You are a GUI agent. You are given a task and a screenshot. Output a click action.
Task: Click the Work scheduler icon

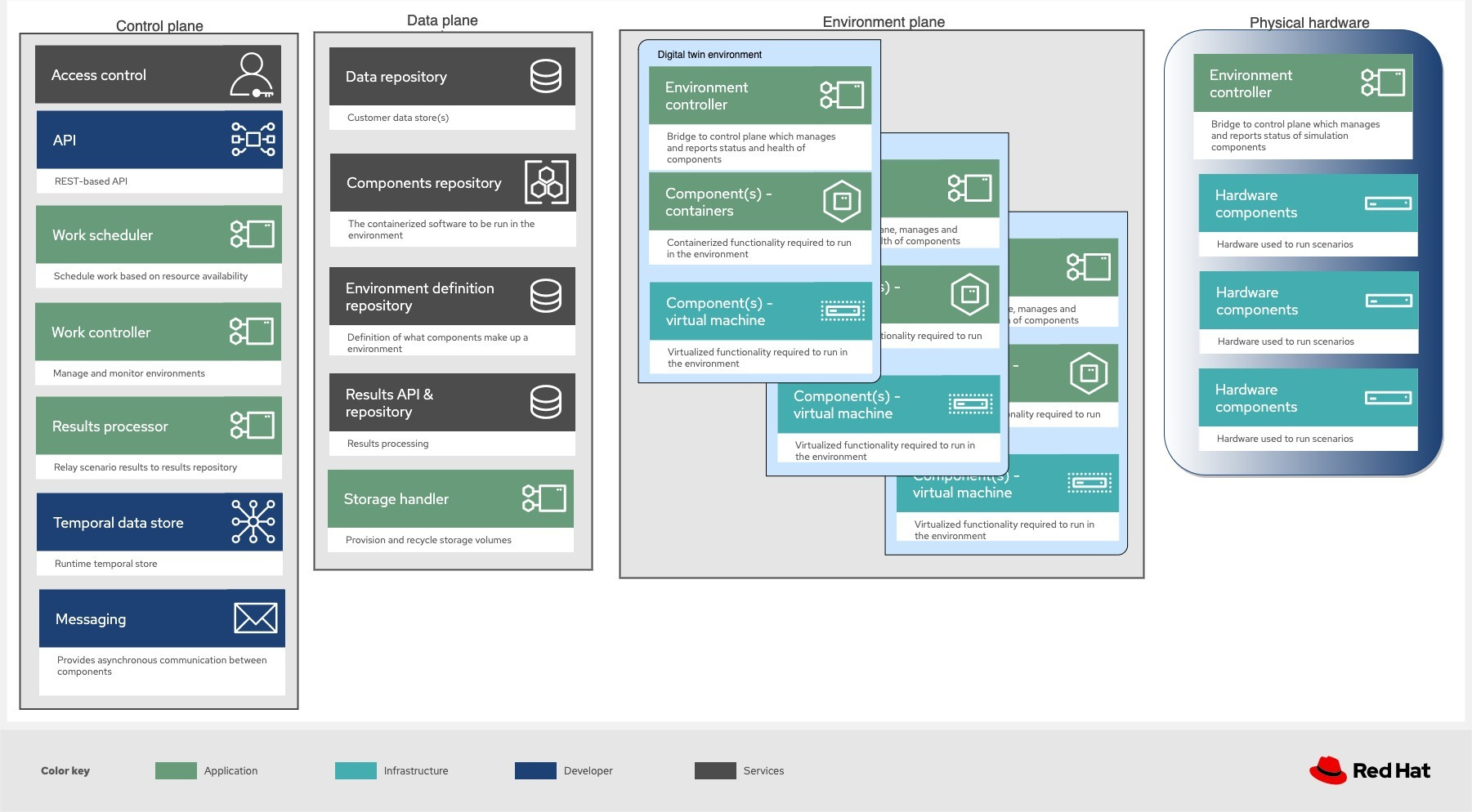[x=253, y=234]
